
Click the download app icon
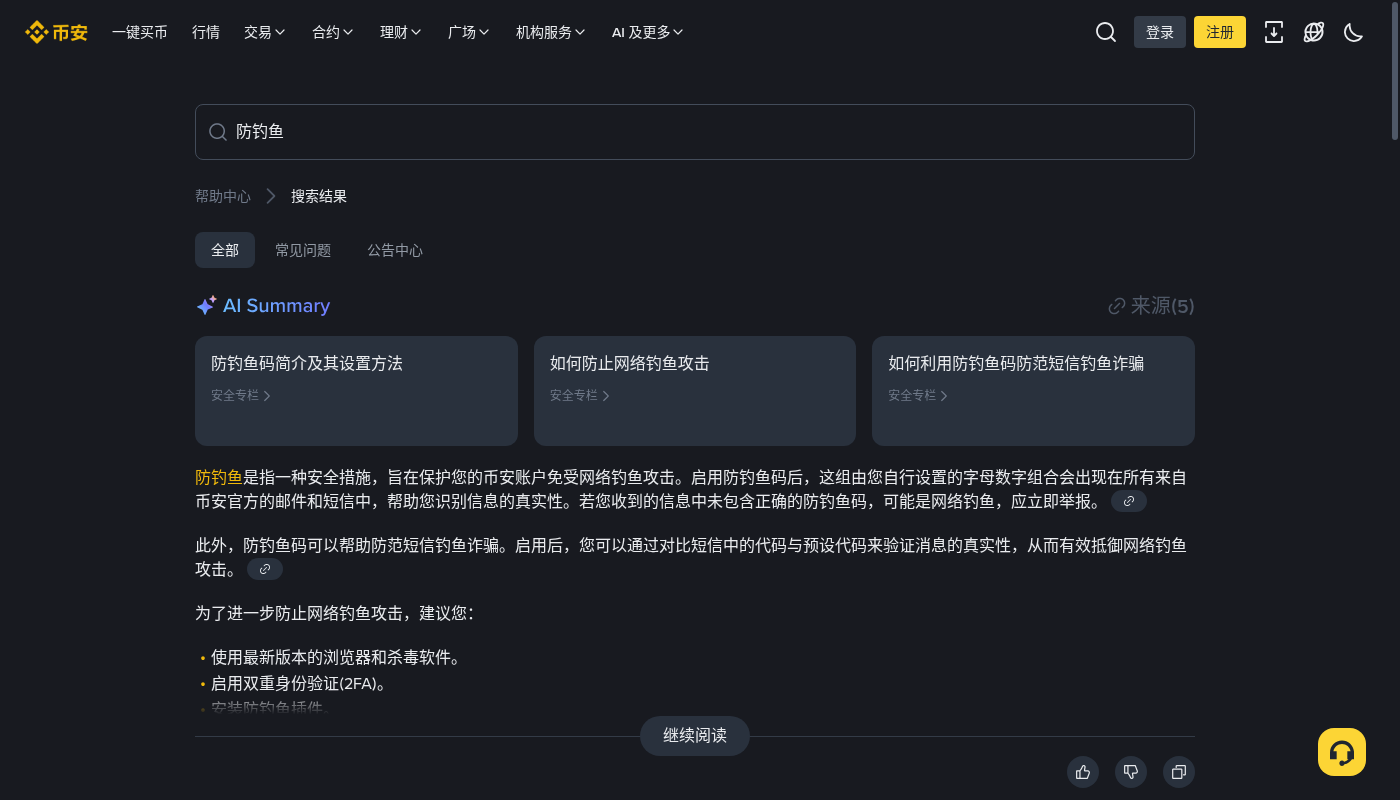1274,32
